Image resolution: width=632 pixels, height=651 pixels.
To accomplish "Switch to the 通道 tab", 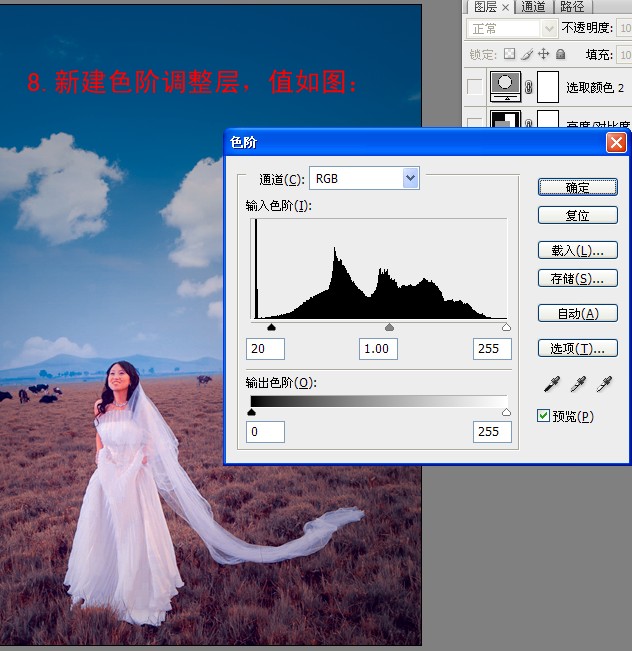I will coord(533,7).
